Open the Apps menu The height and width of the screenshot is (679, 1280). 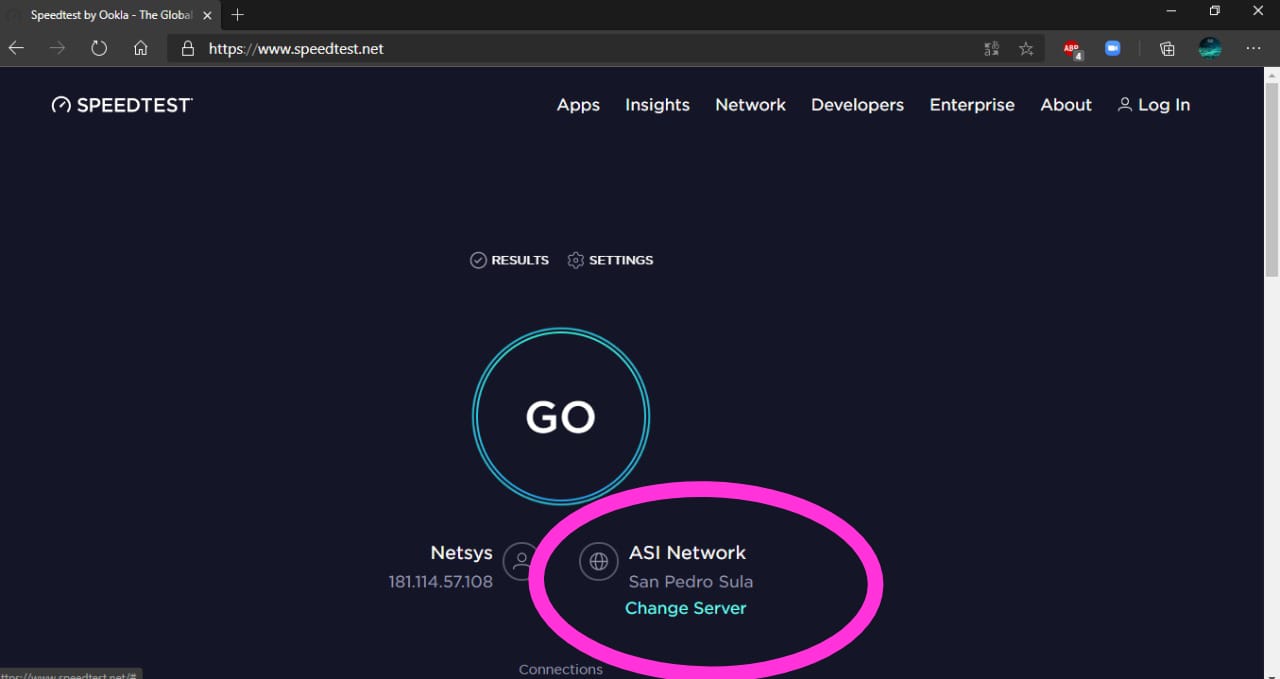[x=578, y=105]
